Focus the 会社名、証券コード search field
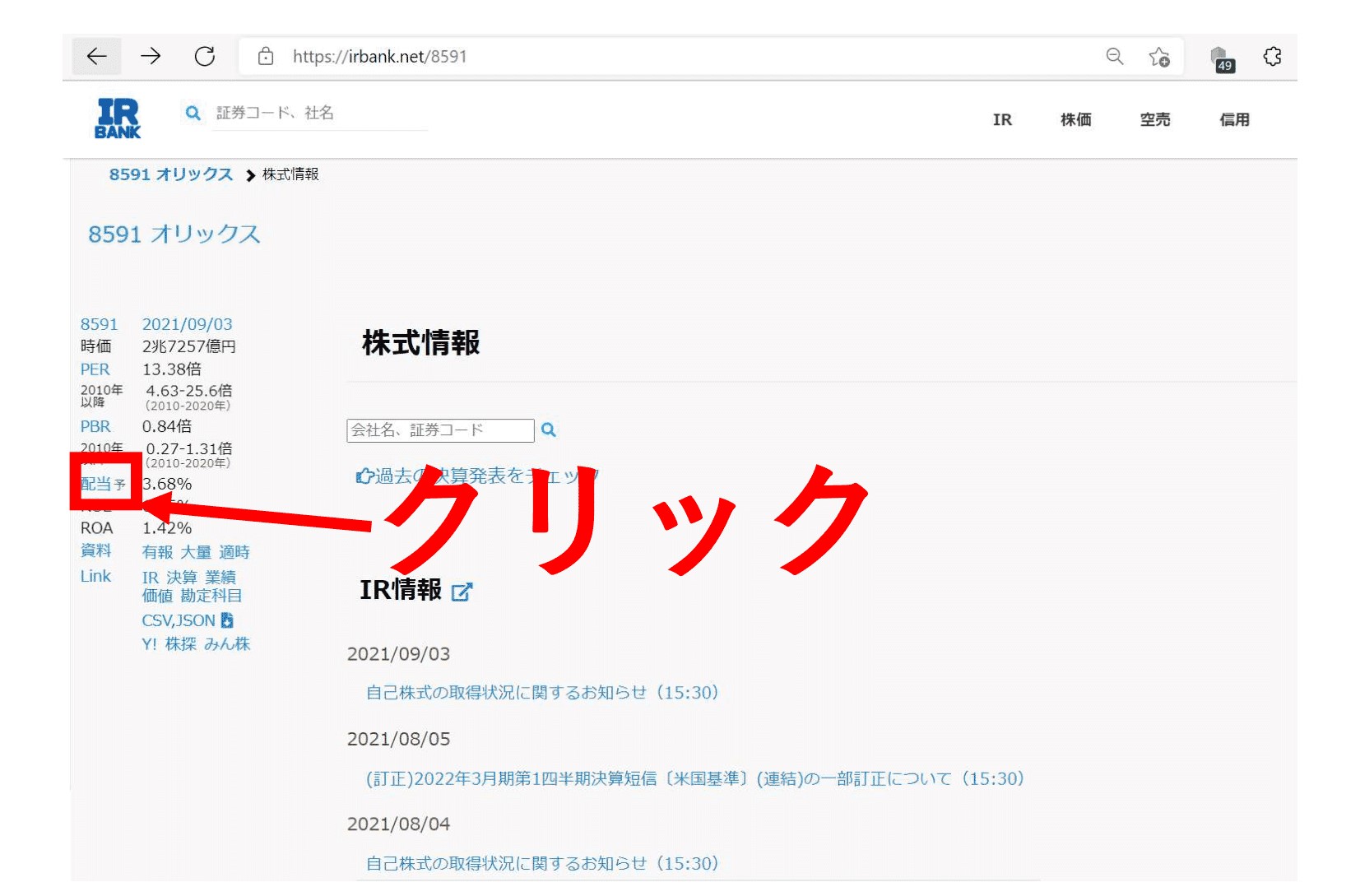1360x896 pixels. (440, 430)
